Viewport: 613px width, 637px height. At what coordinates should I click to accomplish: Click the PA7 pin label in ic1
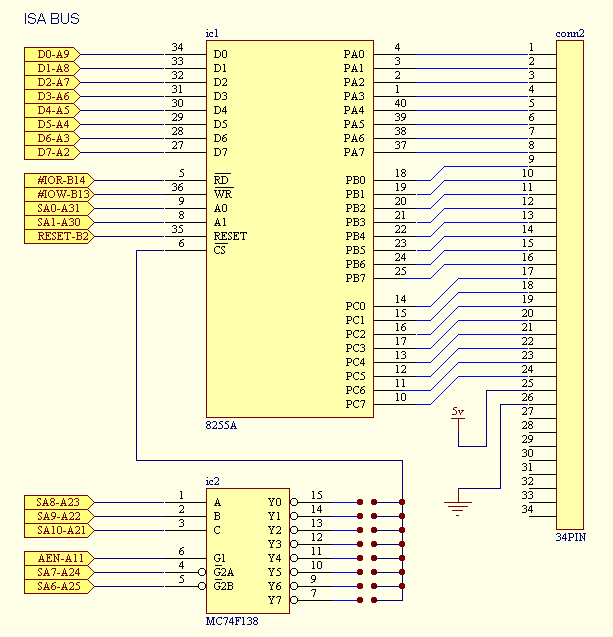click(354, 152)
